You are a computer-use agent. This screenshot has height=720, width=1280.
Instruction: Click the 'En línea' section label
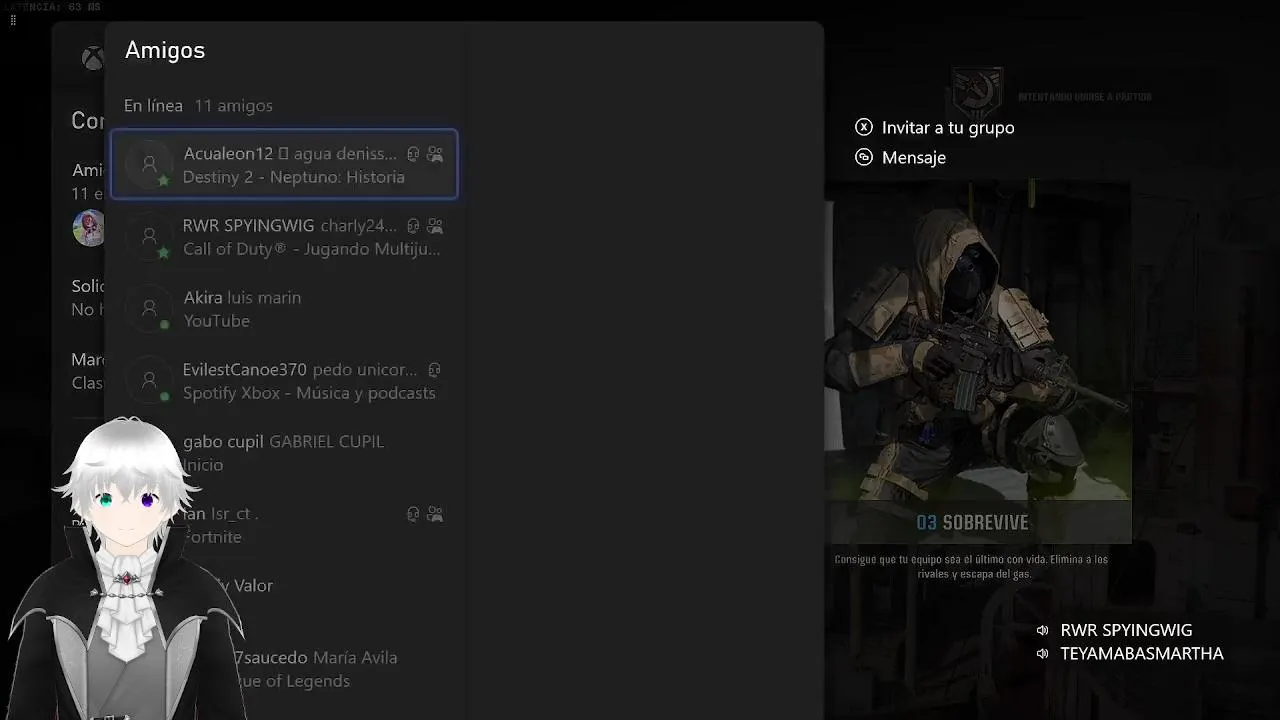(153, 105)
